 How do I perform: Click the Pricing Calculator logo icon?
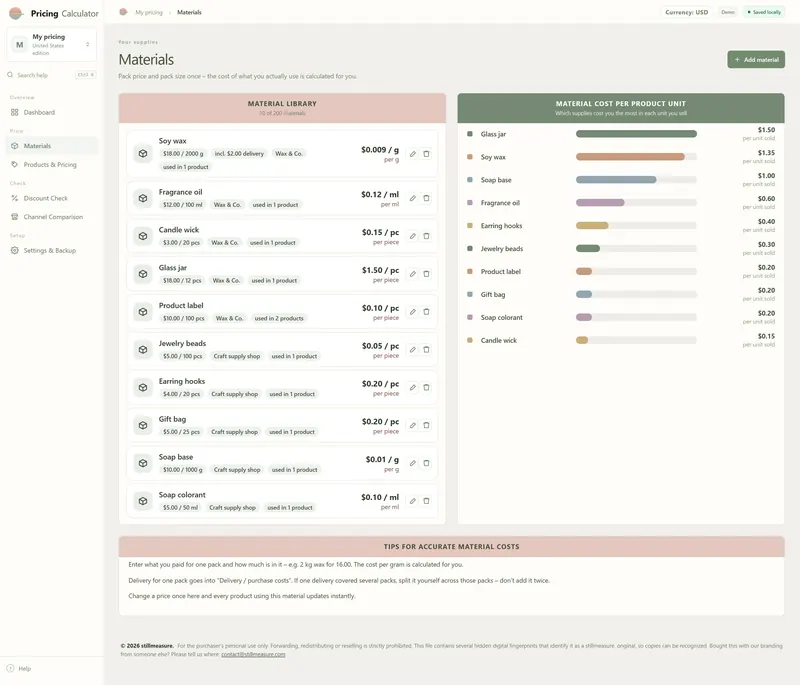(x=16, y=13)
